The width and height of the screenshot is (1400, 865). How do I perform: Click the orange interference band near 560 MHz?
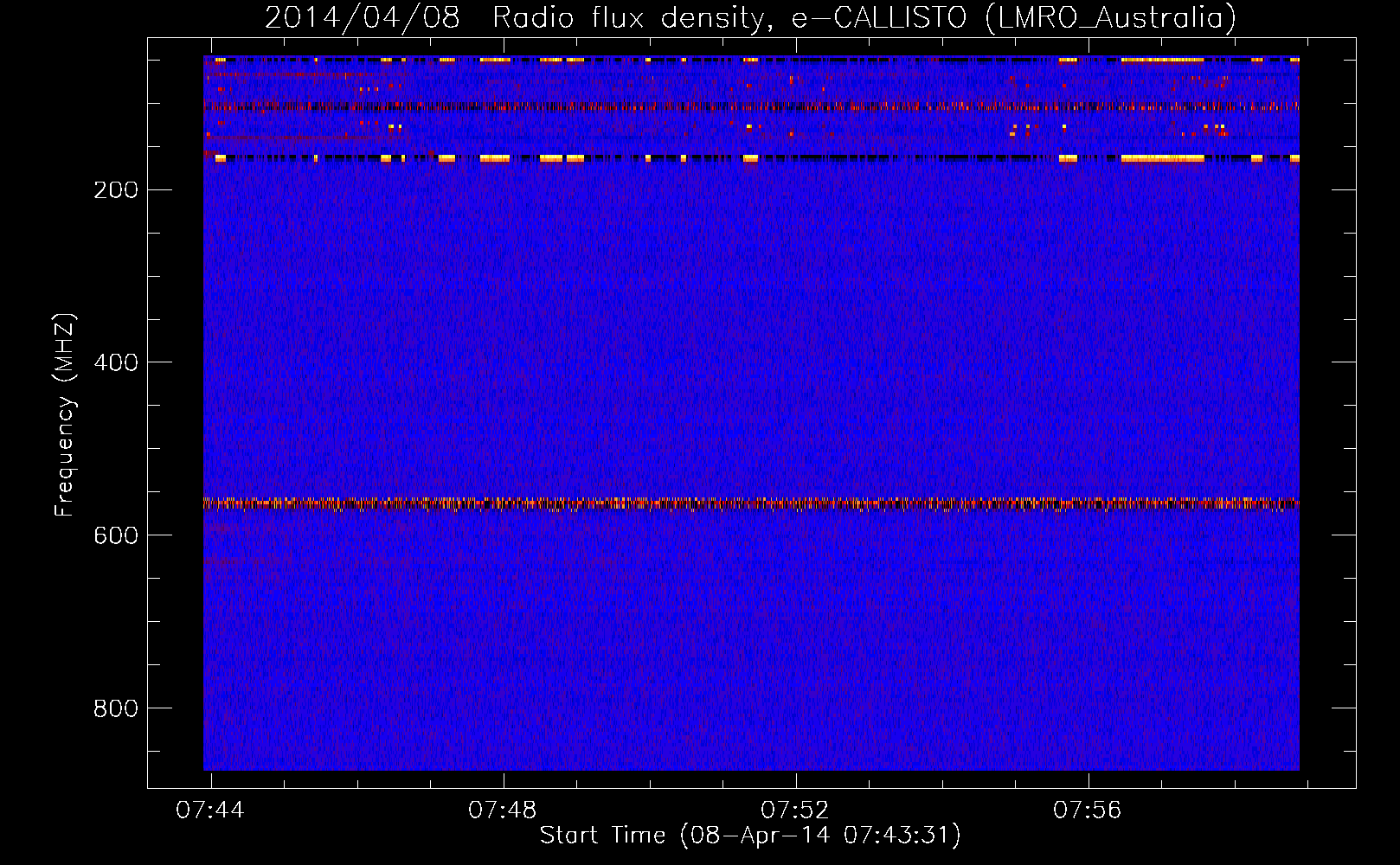click(751, 503)
